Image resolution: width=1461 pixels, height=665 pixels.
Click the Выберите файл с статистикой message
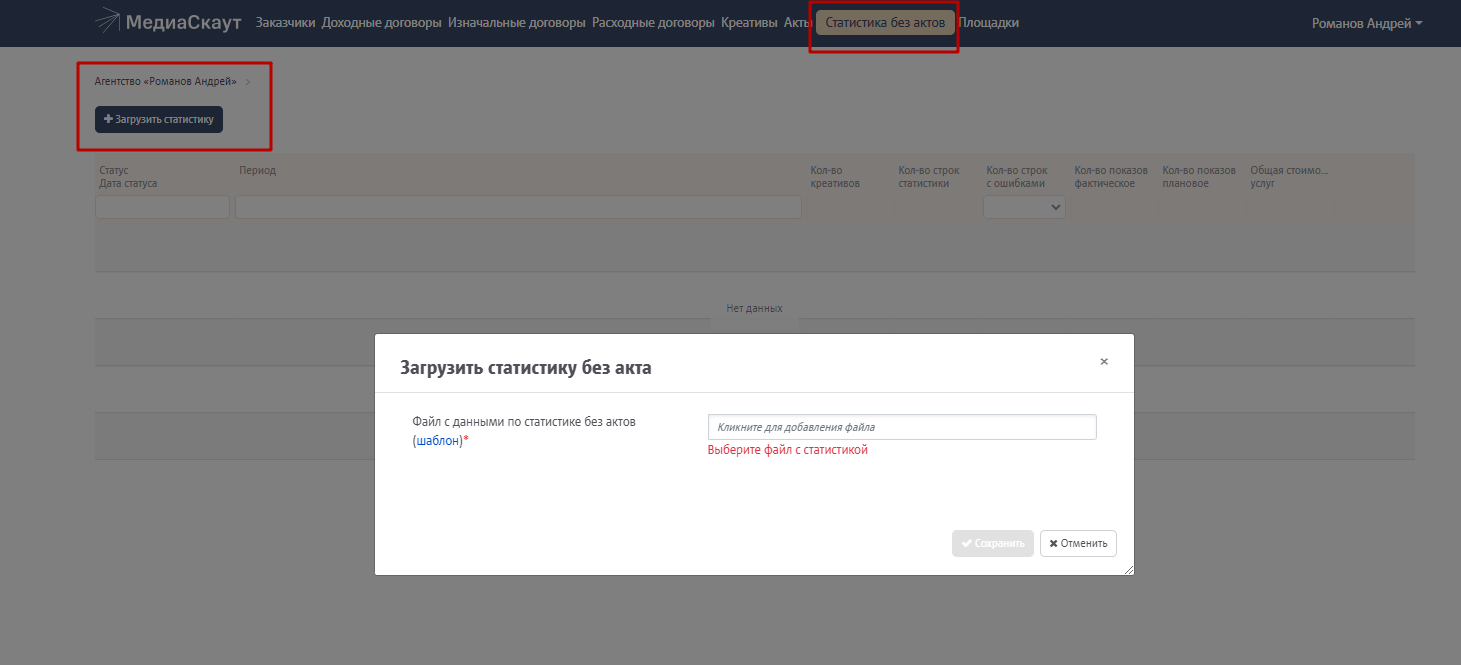tap(787, 450)
